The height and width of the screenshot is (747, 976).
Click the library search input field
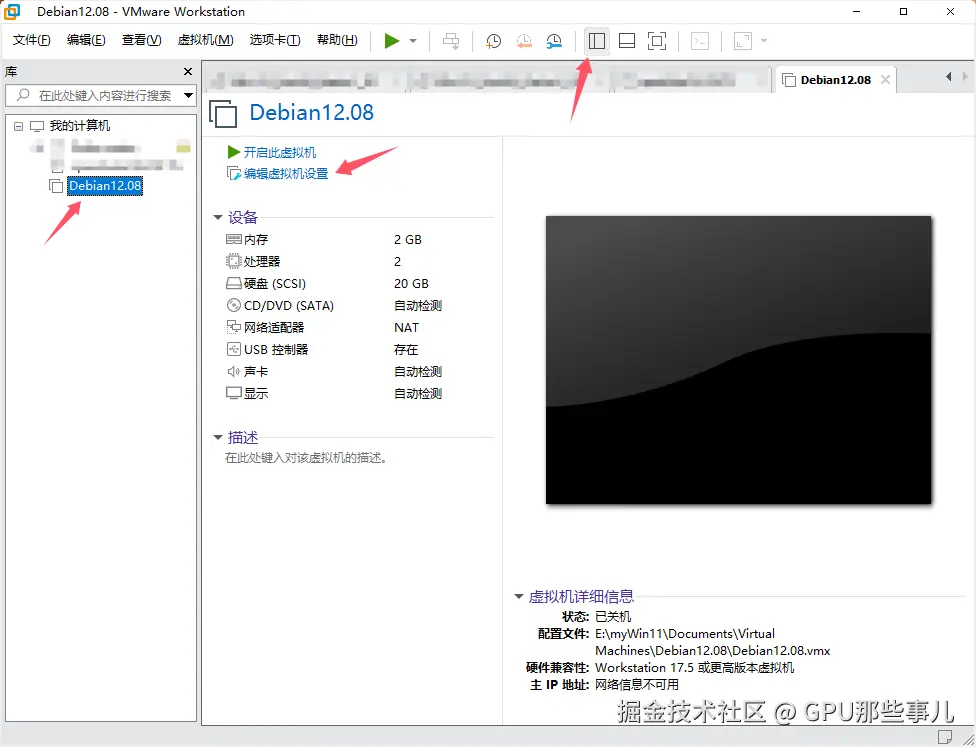tap(100, 96)
